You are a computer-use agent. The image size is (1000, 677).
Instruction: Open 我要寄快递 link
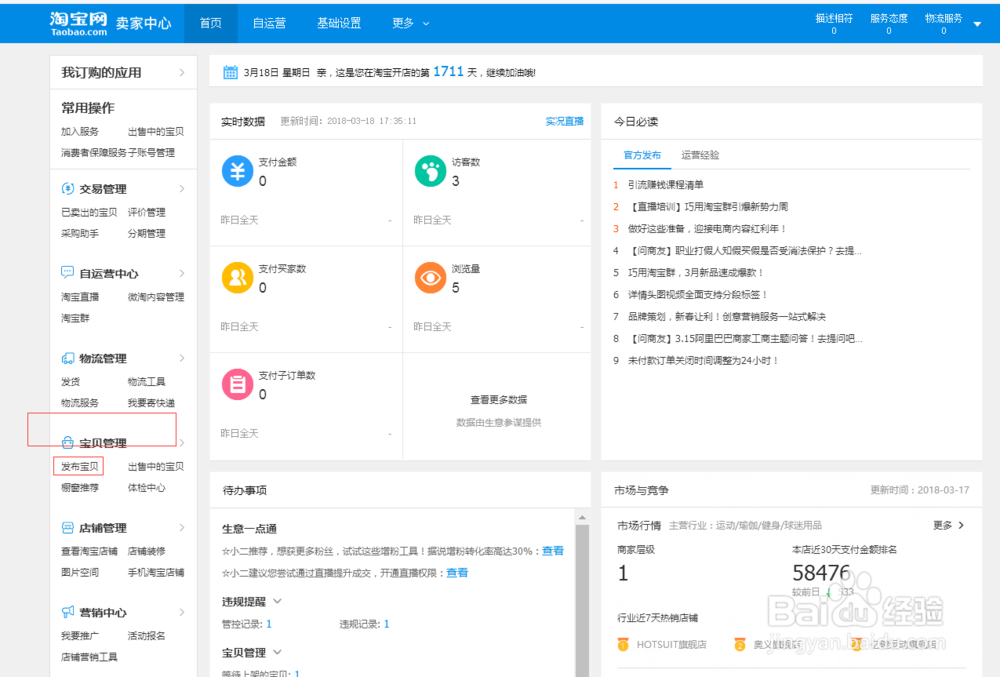point(151,403)
